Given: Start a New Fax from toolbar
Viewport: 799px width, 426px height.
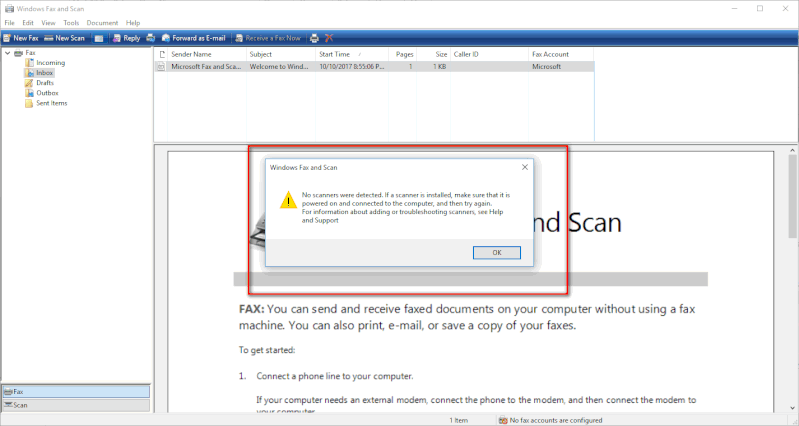Looking at the screenshot, I should click(20, 38).
